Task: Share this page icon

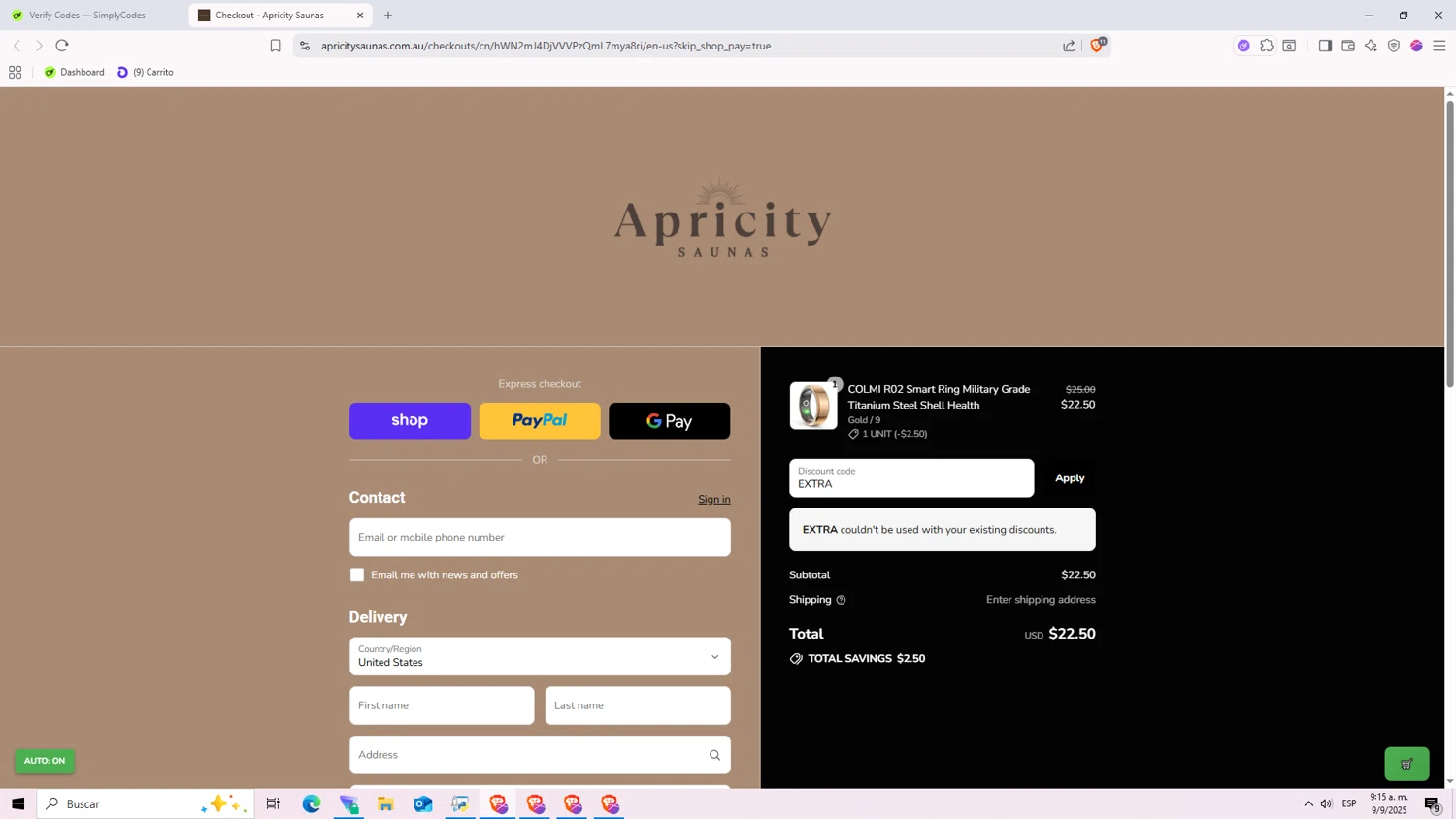Action: [x=1069, y=46]
